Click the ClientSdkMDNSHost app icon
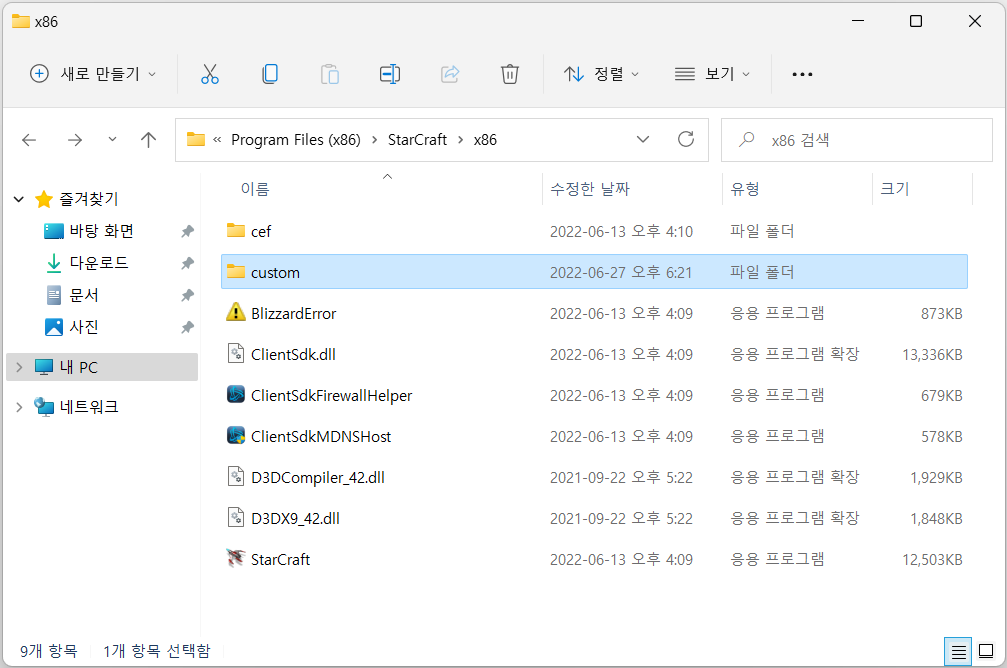This screenshot has width=1007, height=668. 236,435
